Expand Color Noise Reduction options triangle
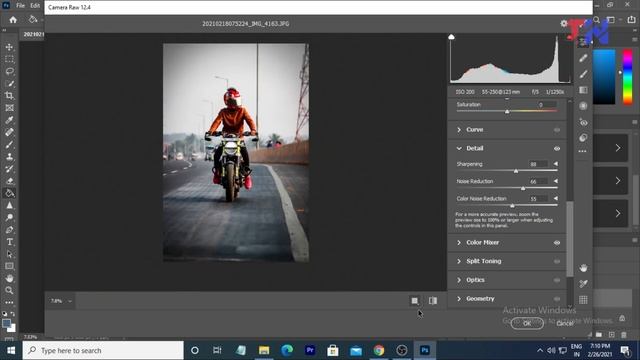 [556, 198]
